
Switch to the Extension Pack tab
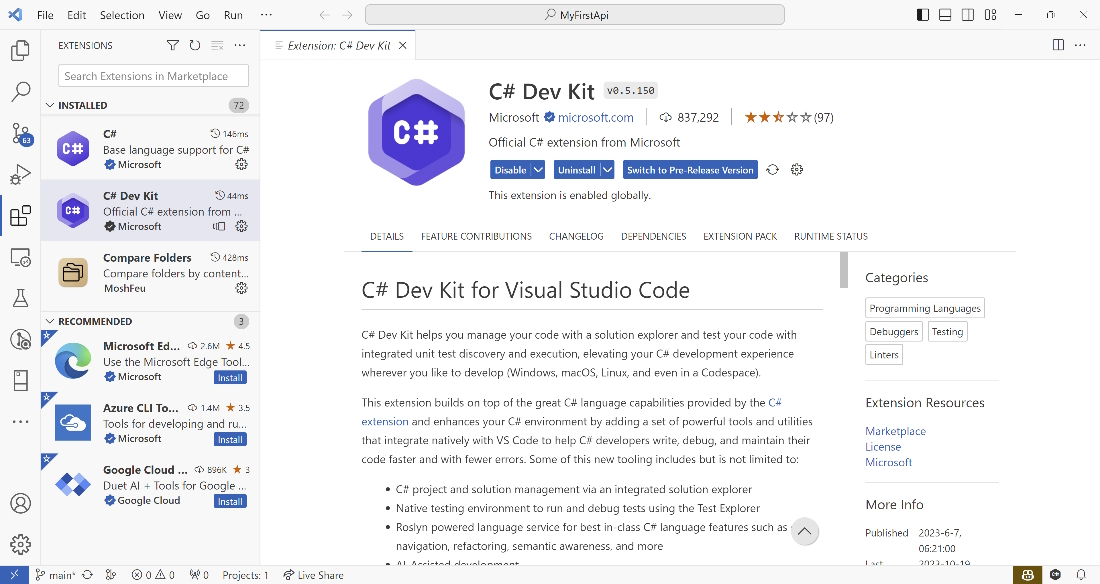[740, 237]
